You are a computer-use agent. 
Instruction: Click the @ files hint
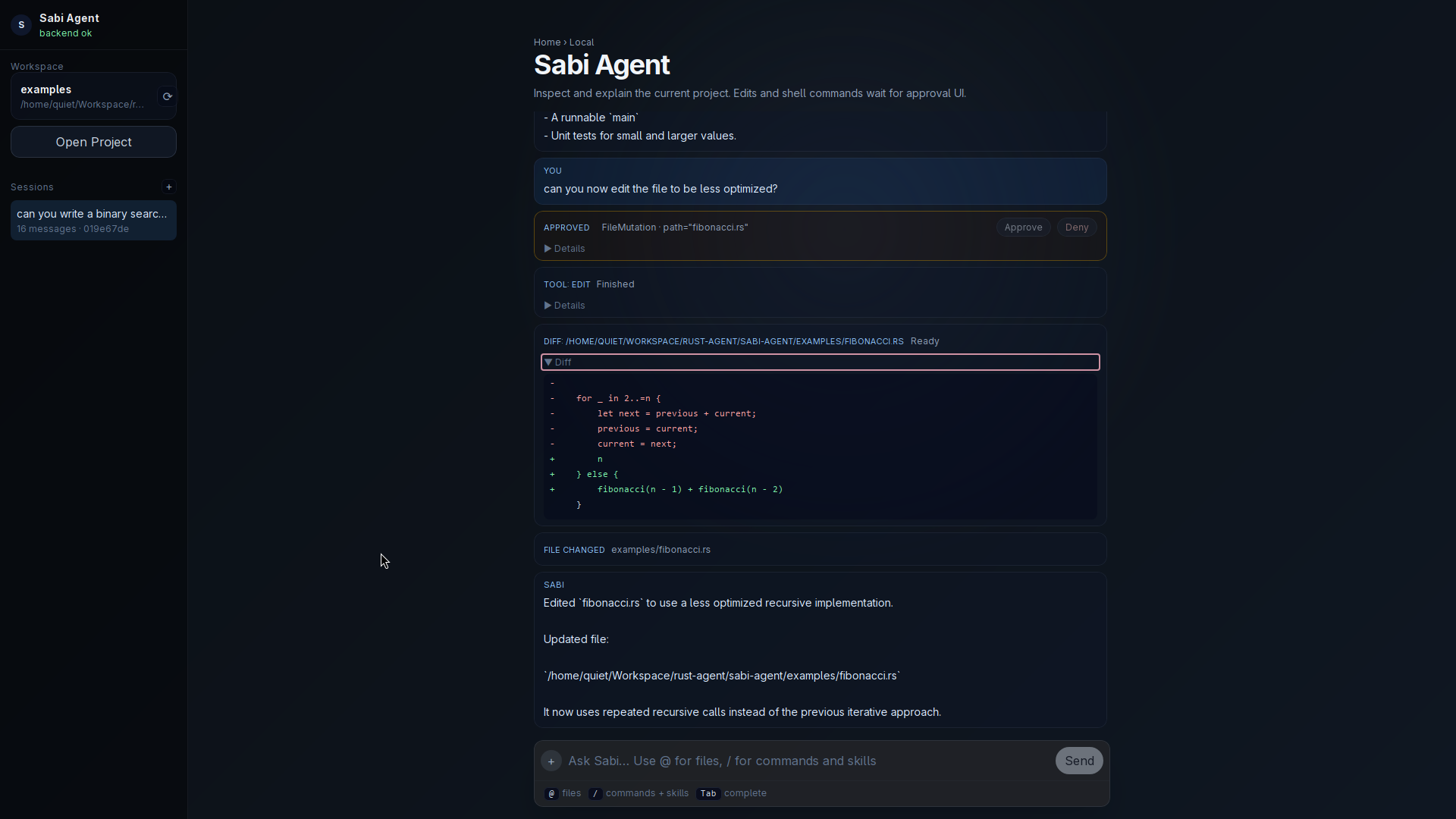pos(563,793)
